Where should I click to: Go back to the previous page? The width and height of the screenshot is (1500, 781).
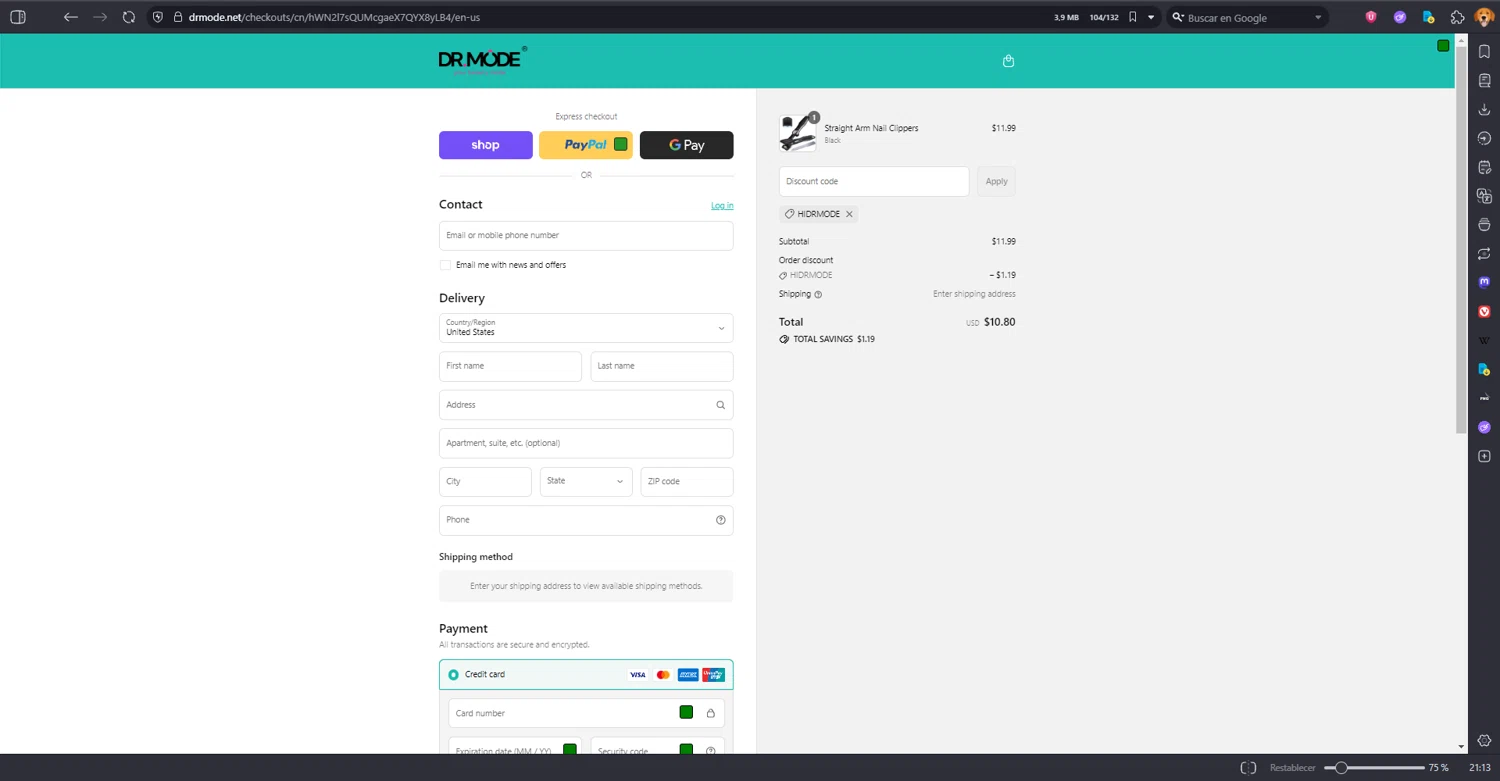[70, 17]
